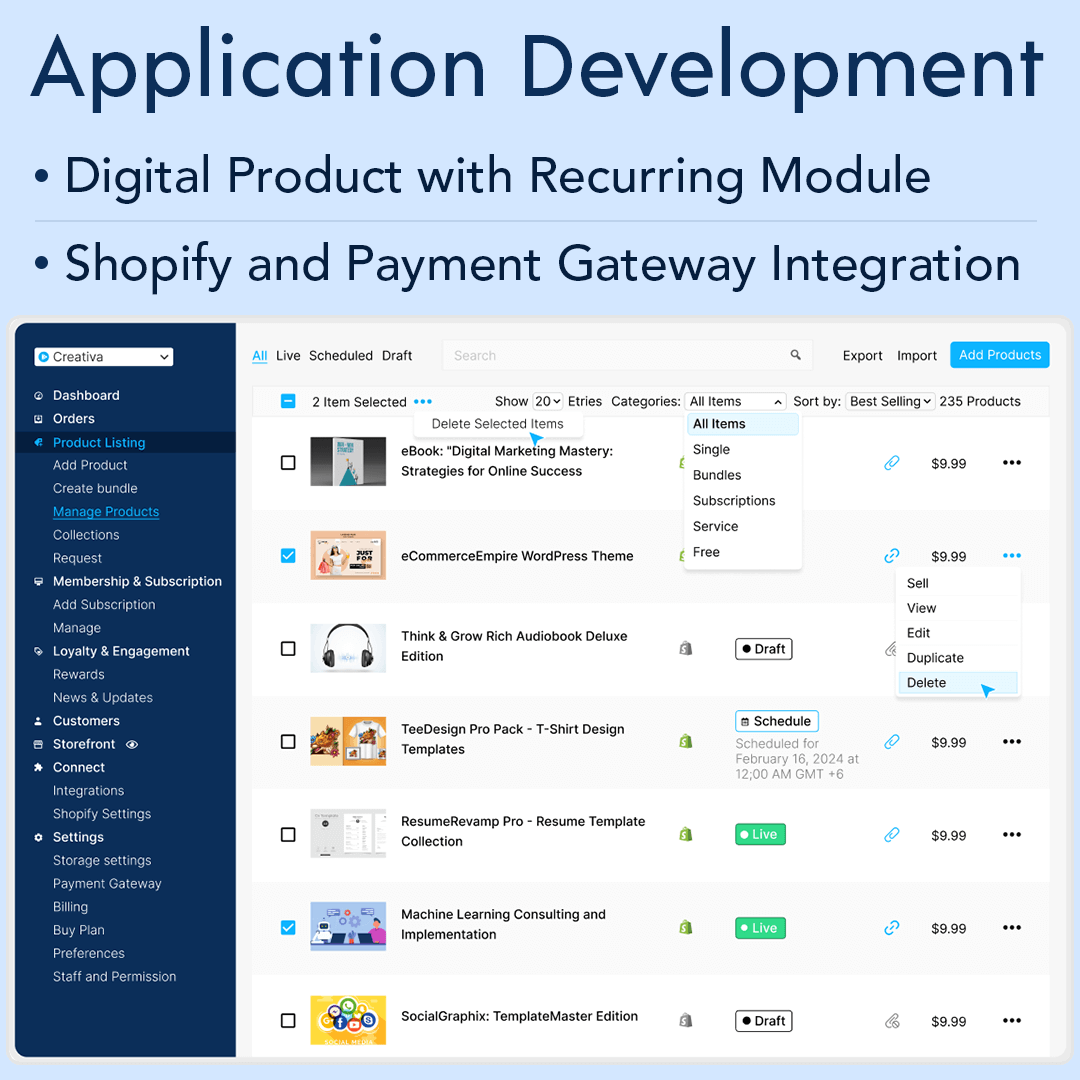
Task: Click the Import button
Action: pos(917,355)
